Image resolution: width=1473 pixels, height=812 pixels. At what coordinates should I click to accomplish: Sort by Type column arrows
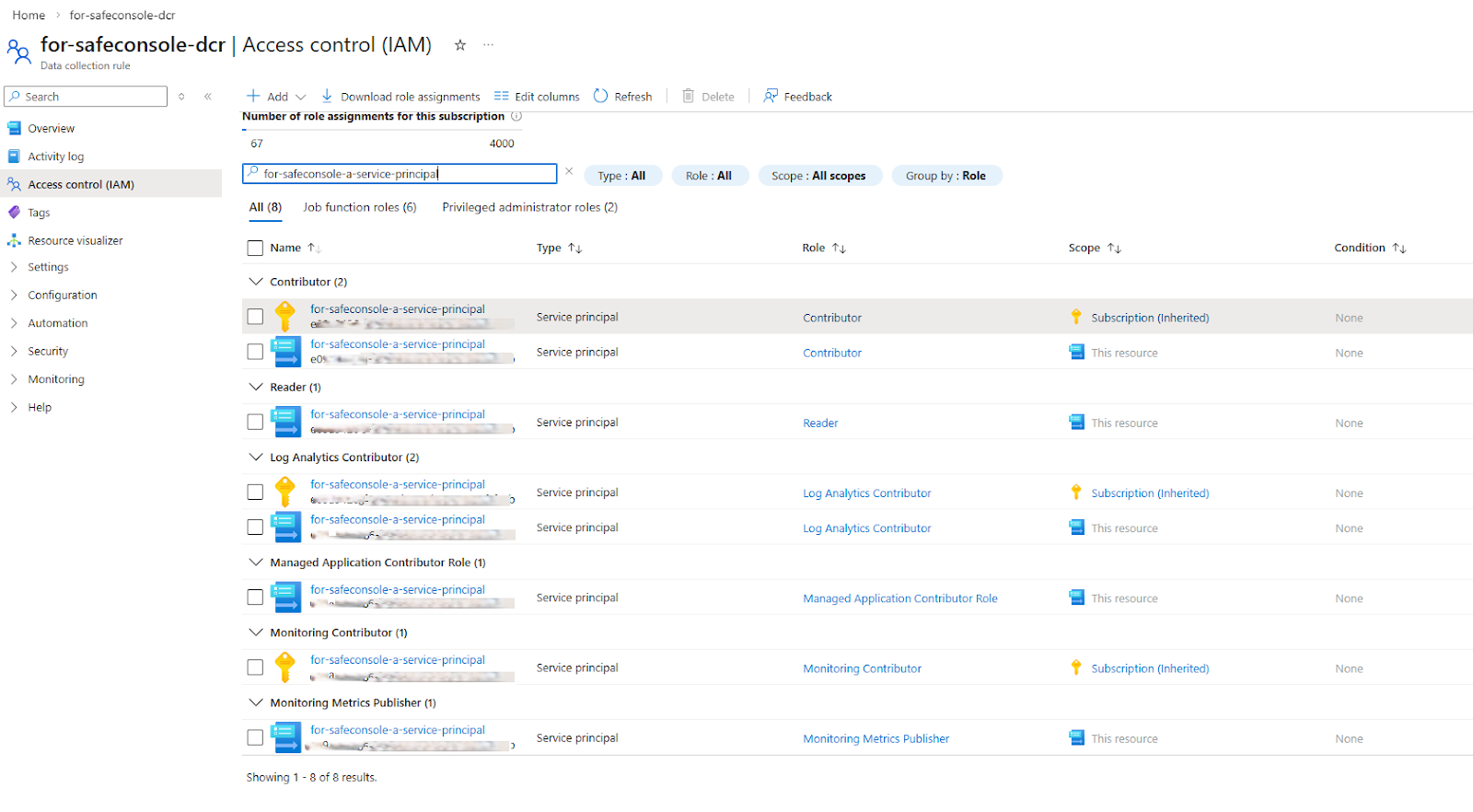pos(575,248)
